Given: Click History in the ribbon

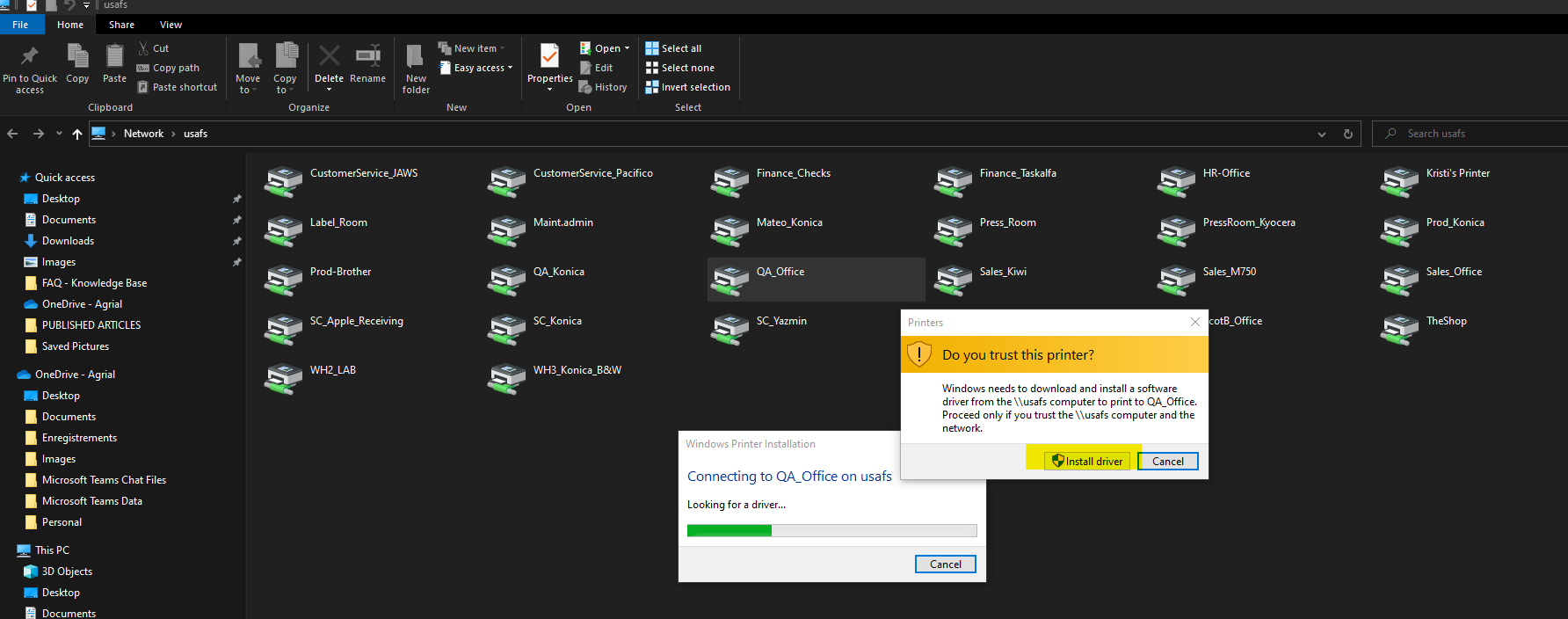Looking at the screenshot, I should 603,87.
